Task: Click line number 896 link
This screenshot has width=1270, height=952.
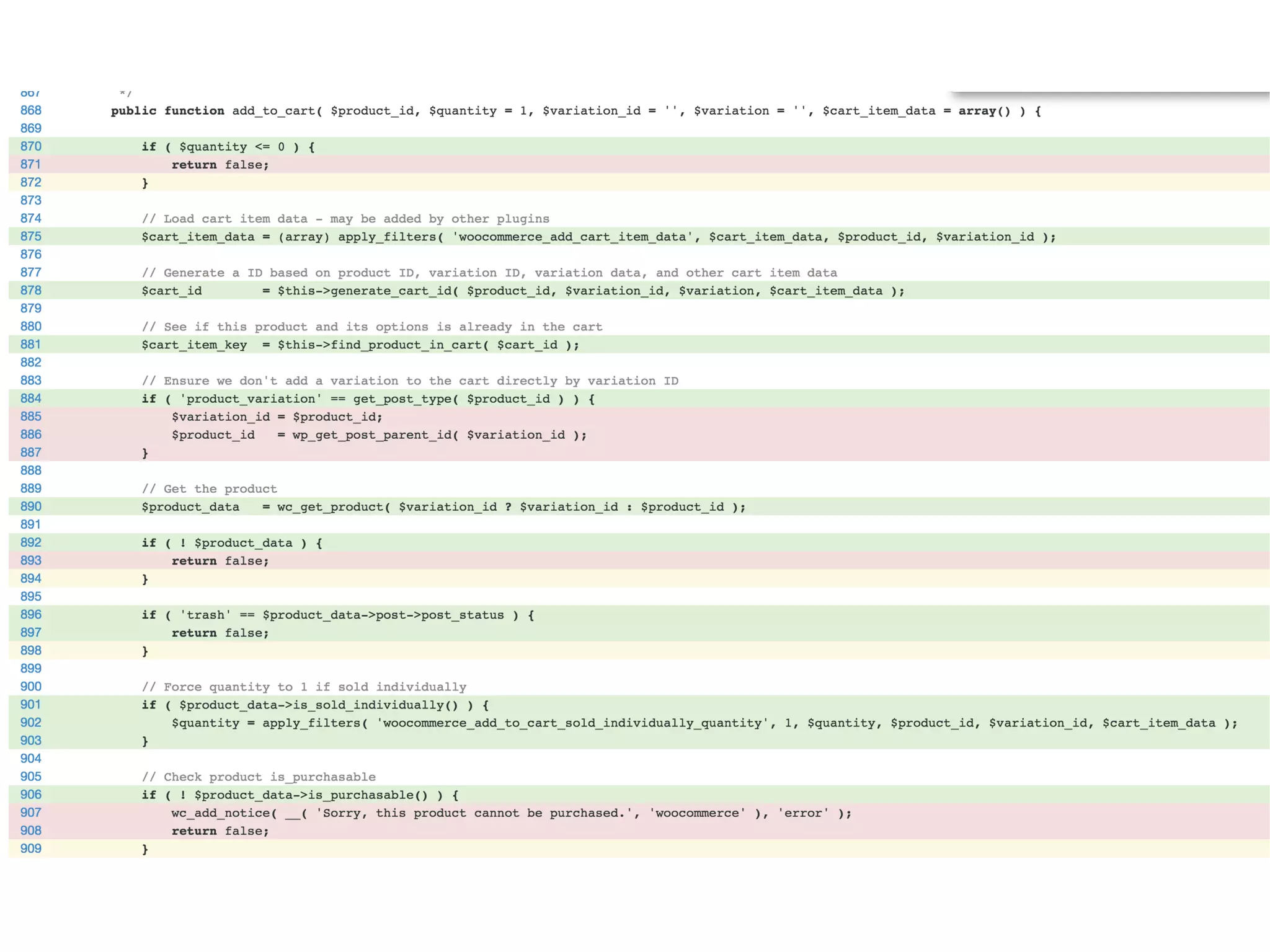Action: pyautogui.click(x=30, y=614)
